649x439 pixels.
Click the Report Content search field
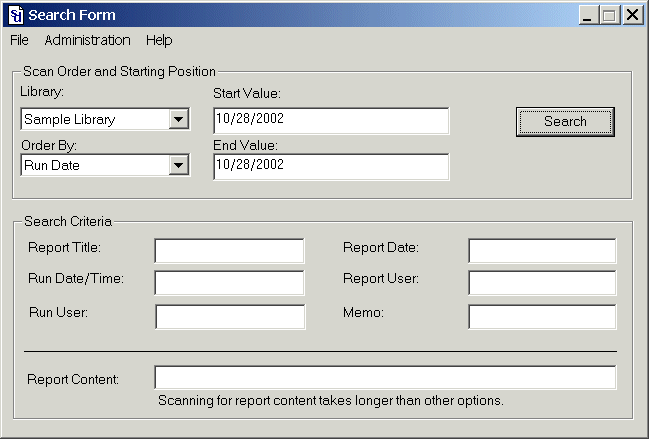[x=385, y=378]
